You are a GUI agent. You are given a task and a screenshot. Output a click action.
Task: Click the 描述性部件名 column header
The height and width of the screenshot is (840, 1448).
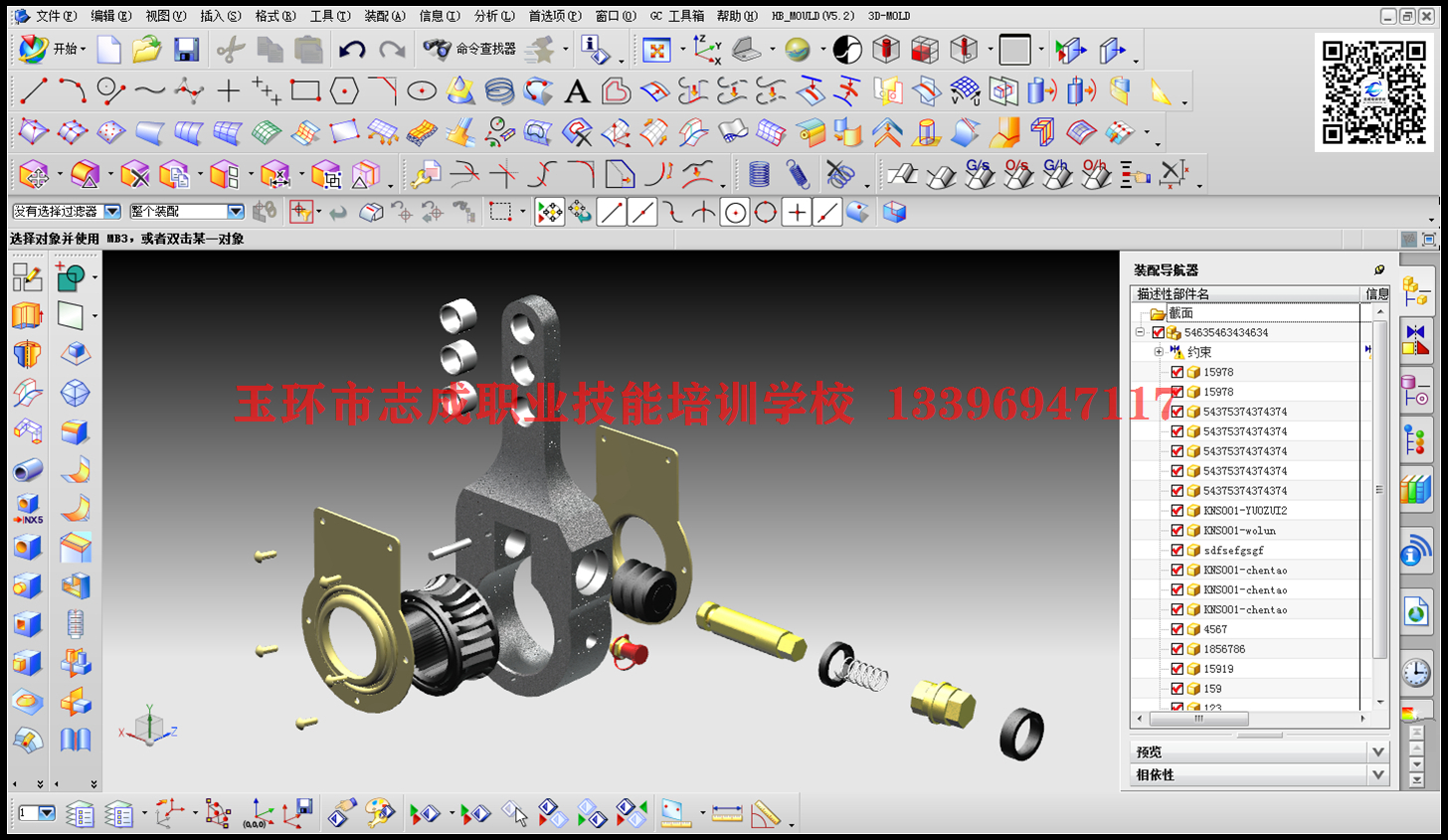click(1245, 294)
